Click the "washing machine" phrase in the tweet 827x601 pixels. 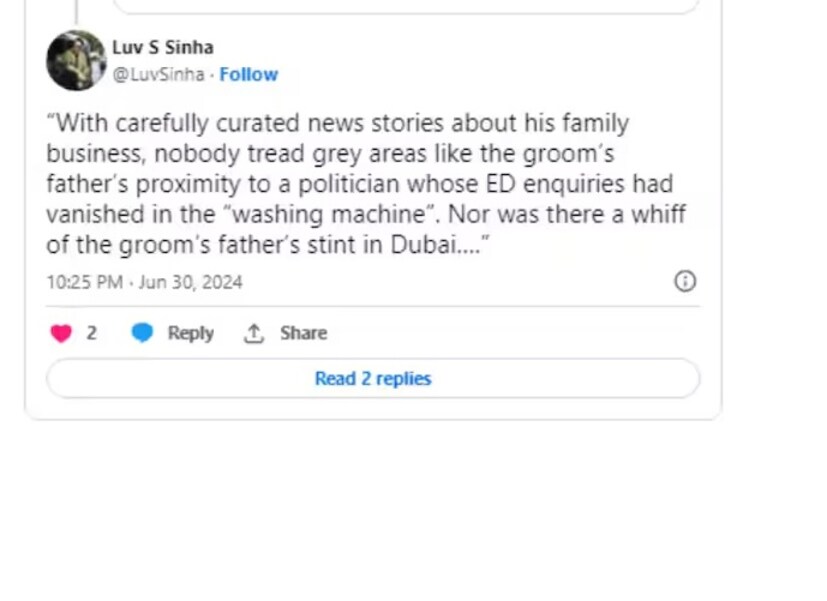(338, 215)
